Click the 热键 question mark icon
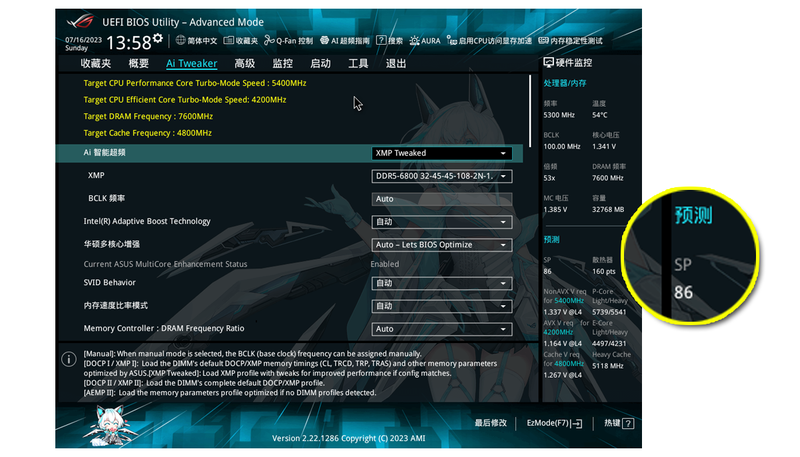Image resolution: width=800 pixels, height=457 pixels. pos(629,423)
